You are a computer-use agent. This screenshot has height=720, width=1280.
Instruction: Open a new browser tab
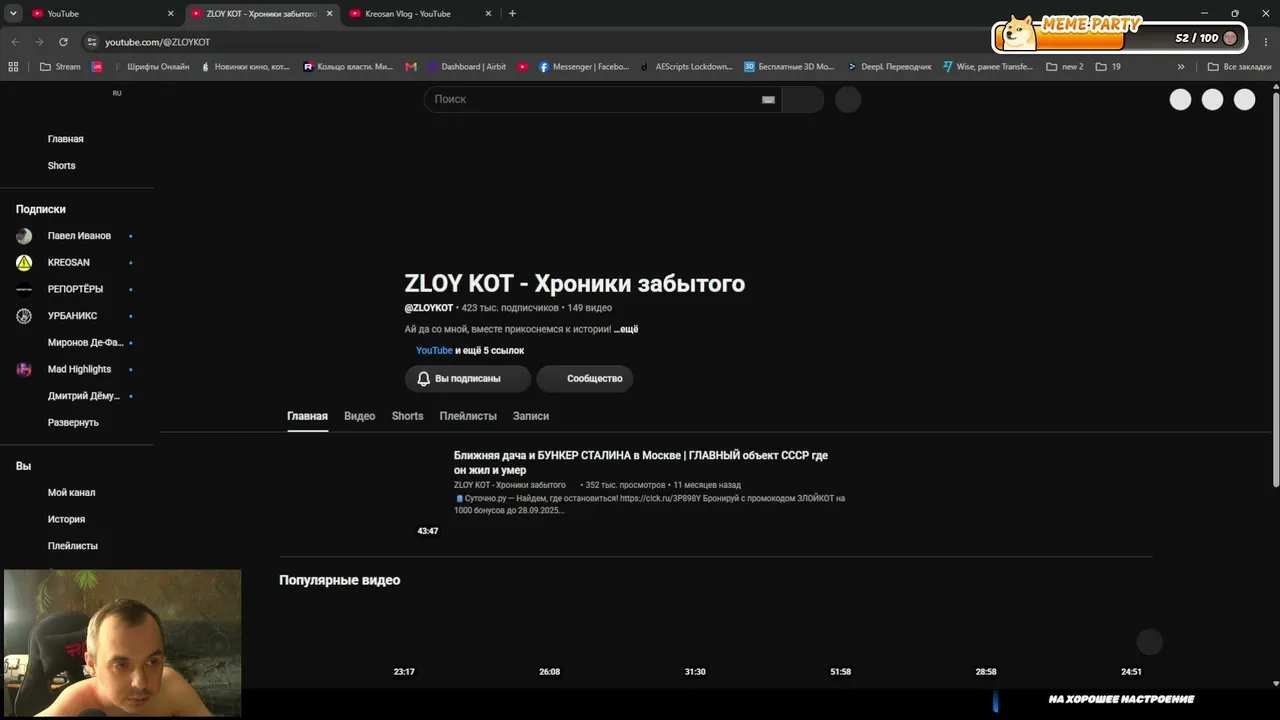click(512, 13)
